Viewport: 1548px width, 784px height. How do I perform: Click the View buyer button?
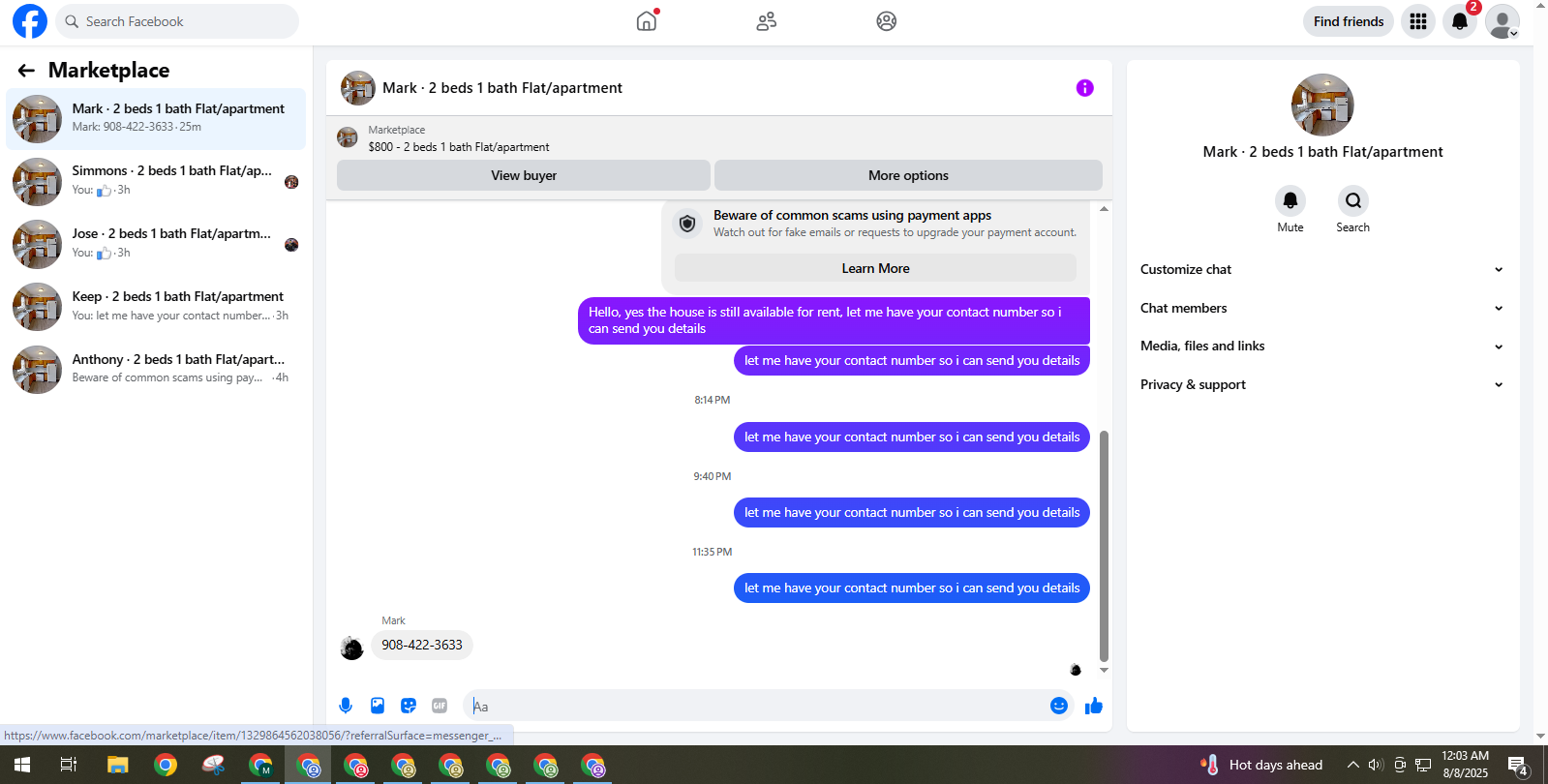(x=524, y=175)
